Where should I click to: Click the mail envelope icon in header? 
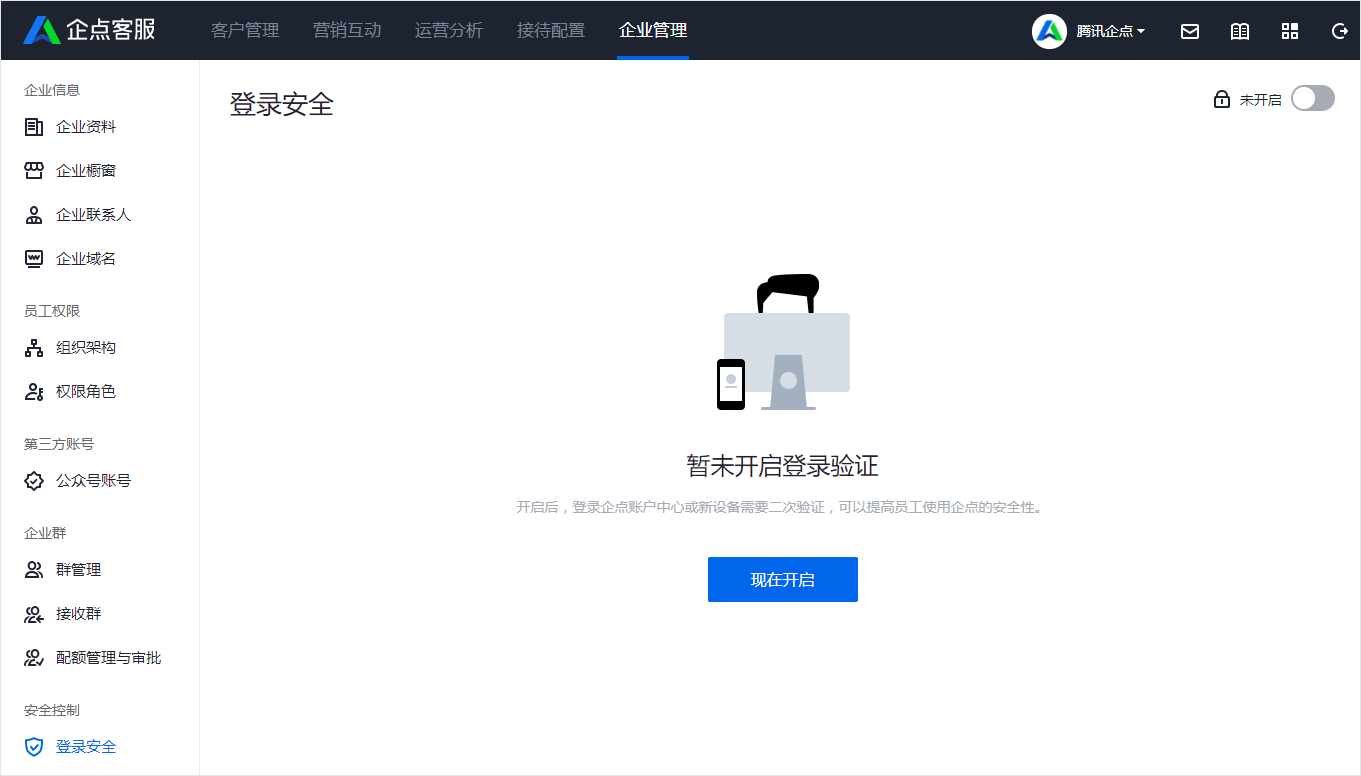click(1190, 31)
